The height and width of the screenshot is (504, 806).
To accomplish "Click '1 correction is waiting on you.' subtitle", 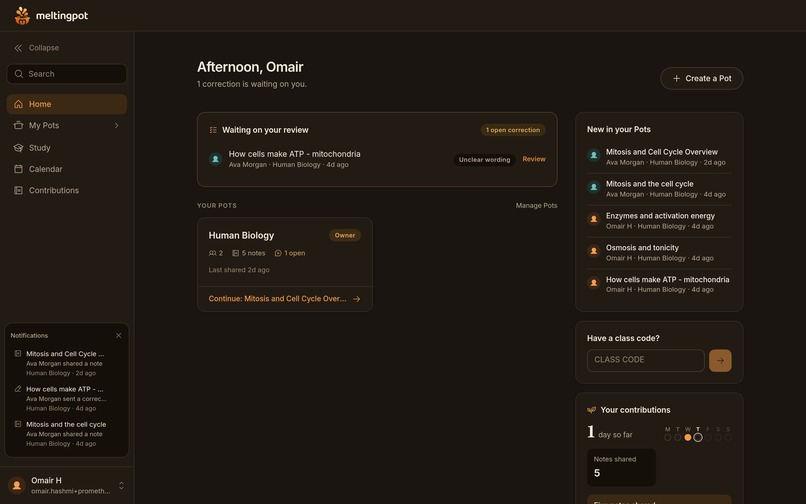I will click(252, 84).
